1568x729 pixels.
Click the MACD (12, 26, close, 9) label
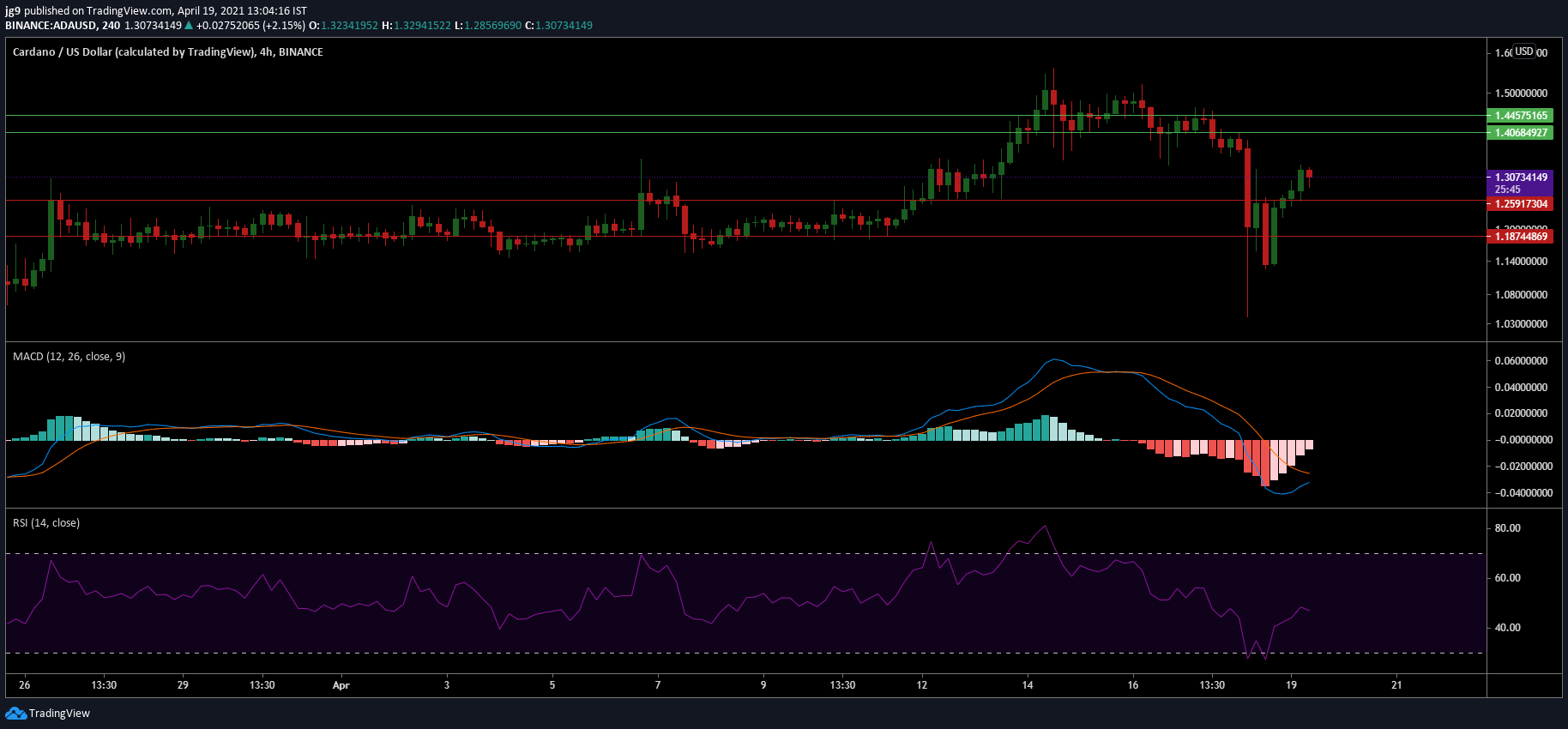(69, 357)
